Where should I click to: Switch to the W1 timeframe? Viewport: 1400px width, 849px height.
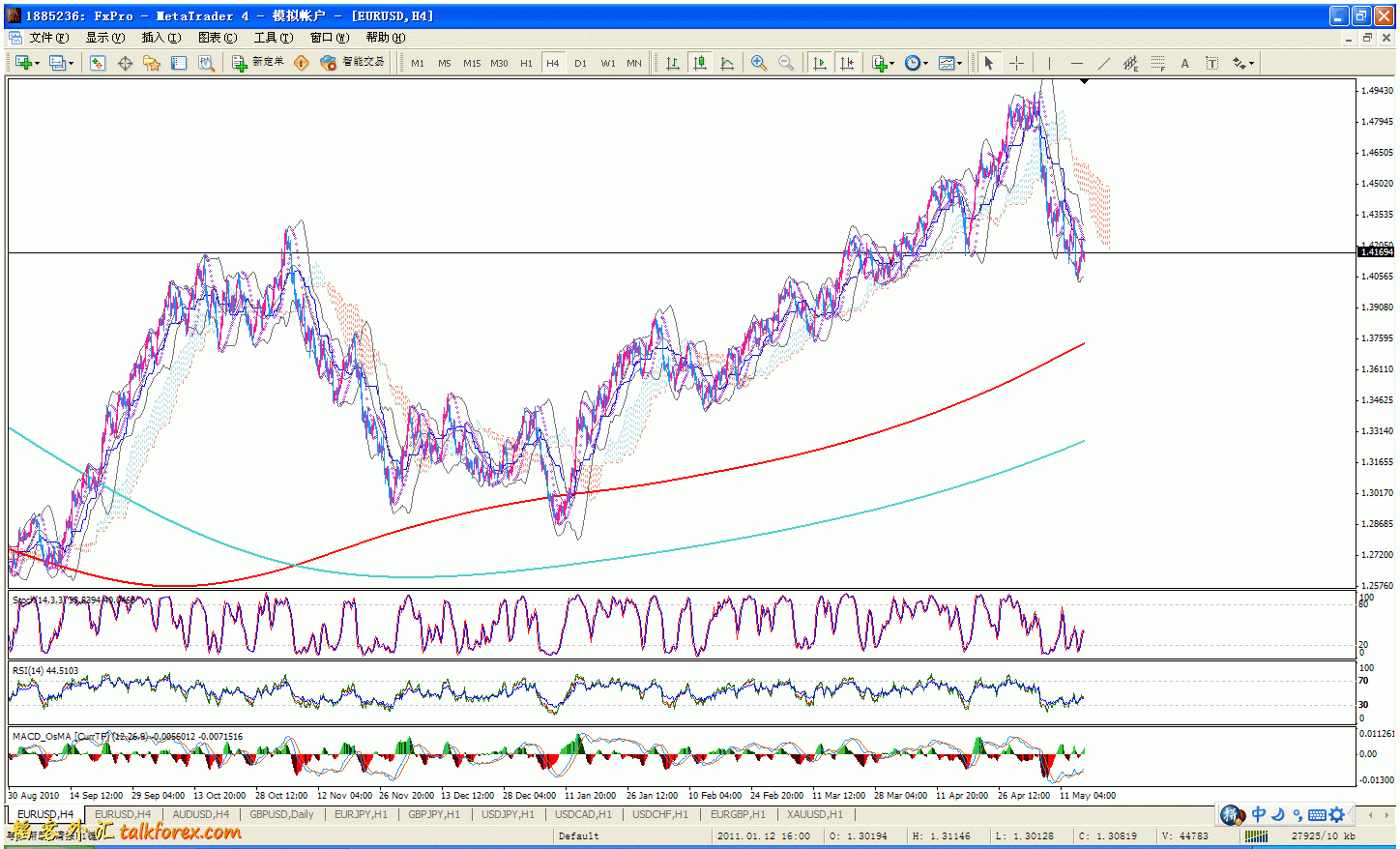click(x=607, y=63)
